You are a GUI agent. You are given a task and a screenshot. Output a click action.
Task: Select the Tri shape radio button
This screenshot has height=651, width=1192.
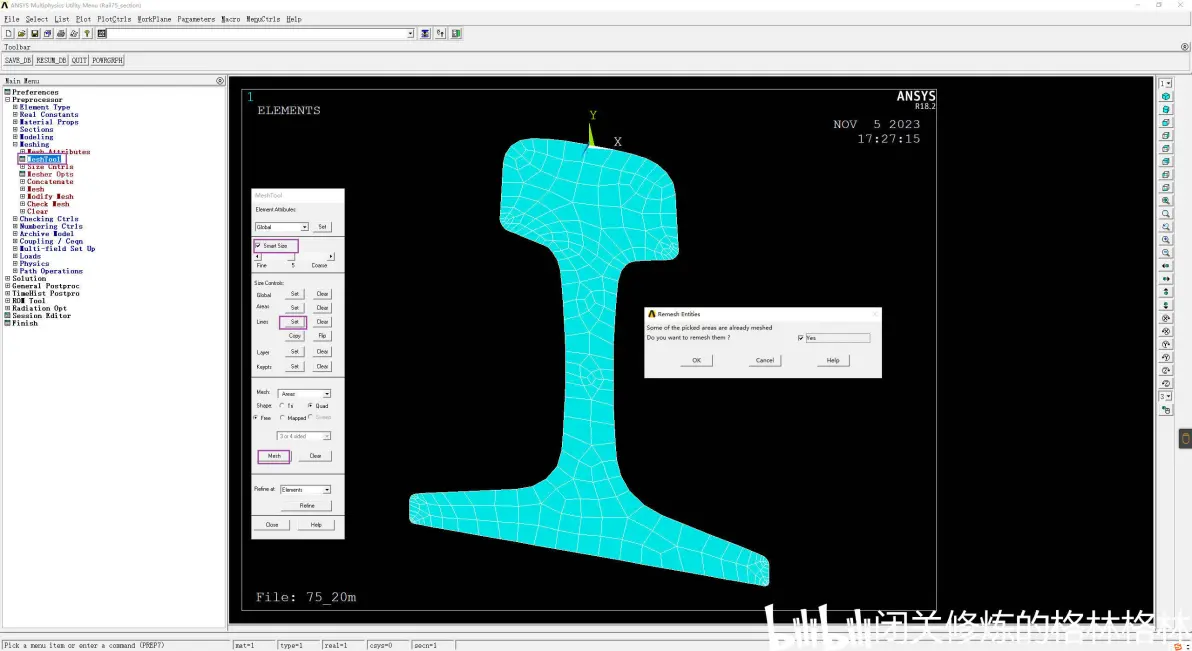point(282,405)
